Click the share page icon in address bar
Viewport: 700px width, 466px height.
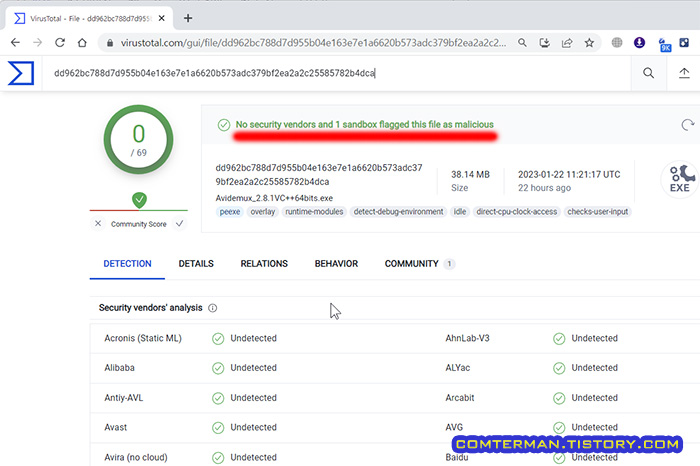pyautogui.click(x=567, y=43)
